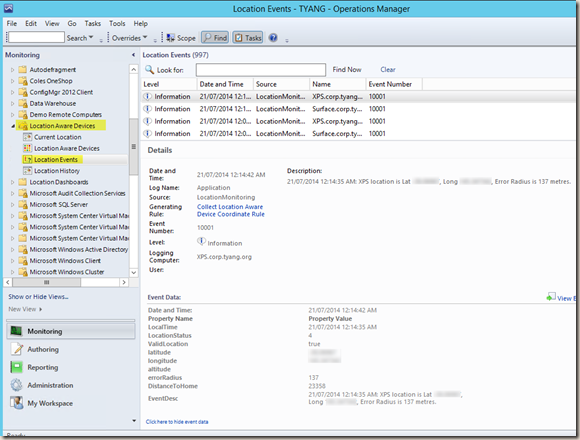Open Help via the blue question icon
Image resolution: width=580 pixels, height=440 pixels.
pos(273,38)
